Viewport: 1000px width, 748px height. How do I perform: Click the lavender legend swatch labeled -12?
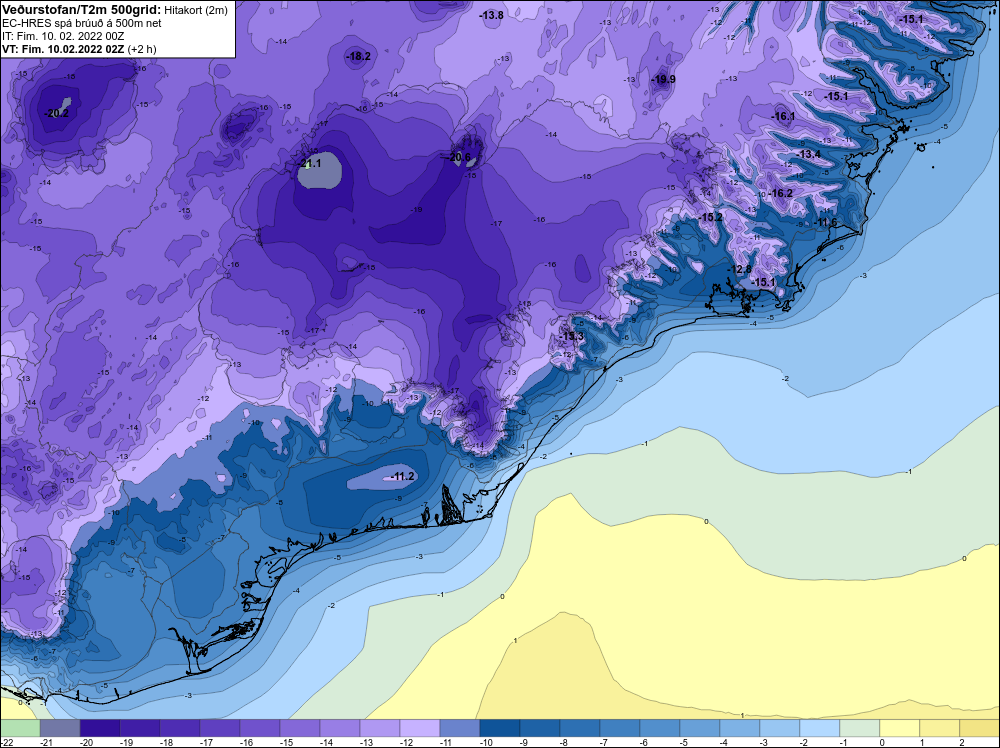click(x=420, y=728)
